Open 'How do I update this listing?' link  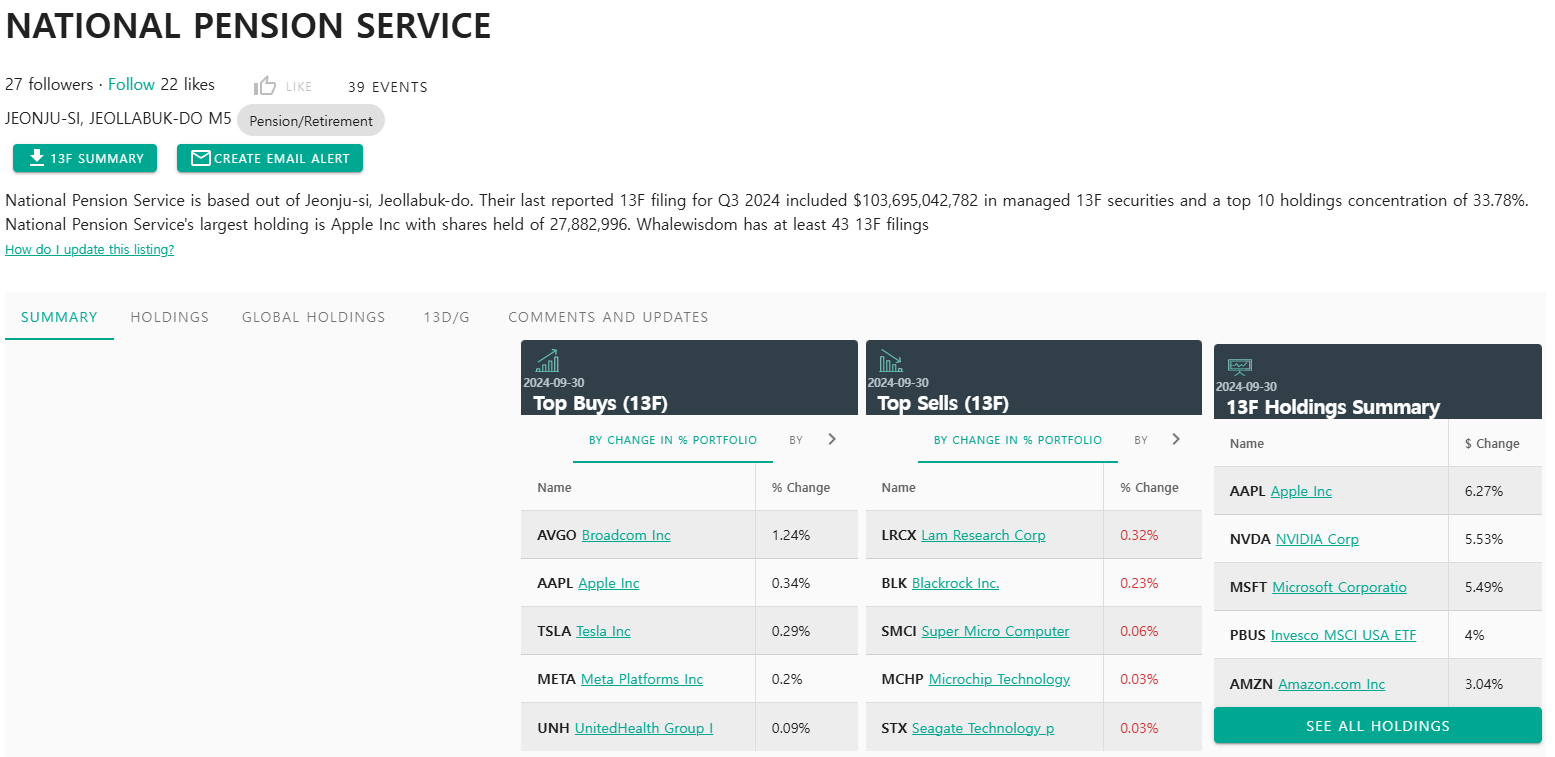(90, 250)
